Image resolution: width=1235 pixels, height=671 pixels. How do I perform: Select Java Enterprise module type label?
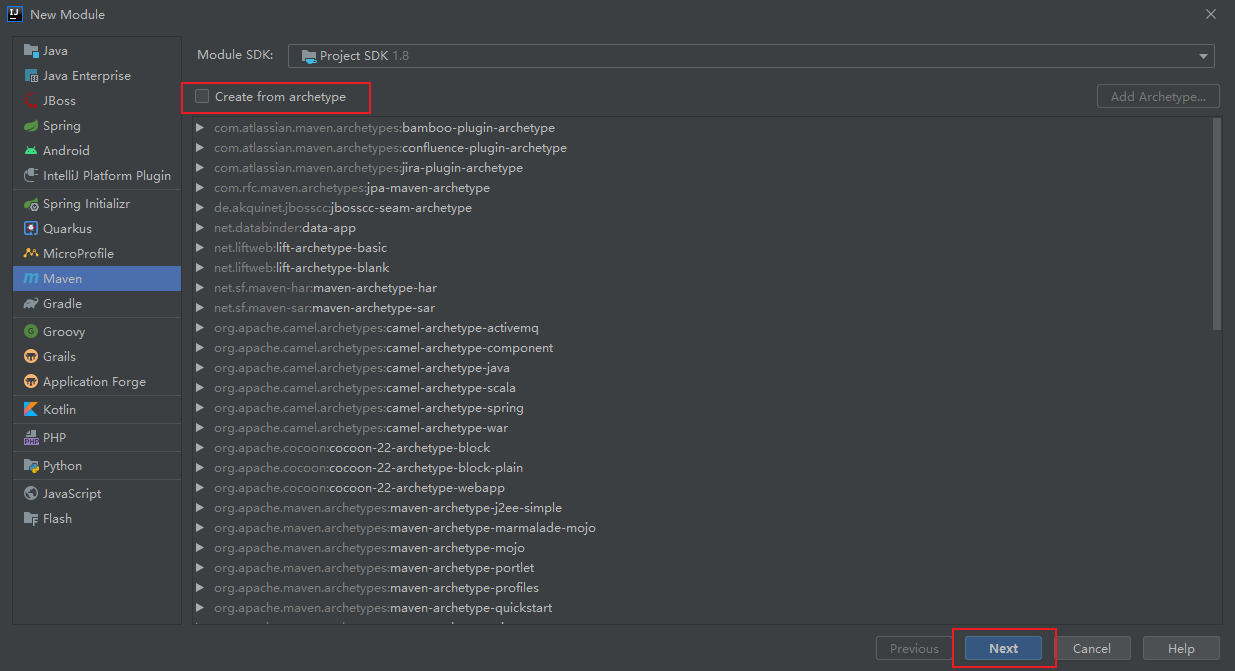point(87,76)
